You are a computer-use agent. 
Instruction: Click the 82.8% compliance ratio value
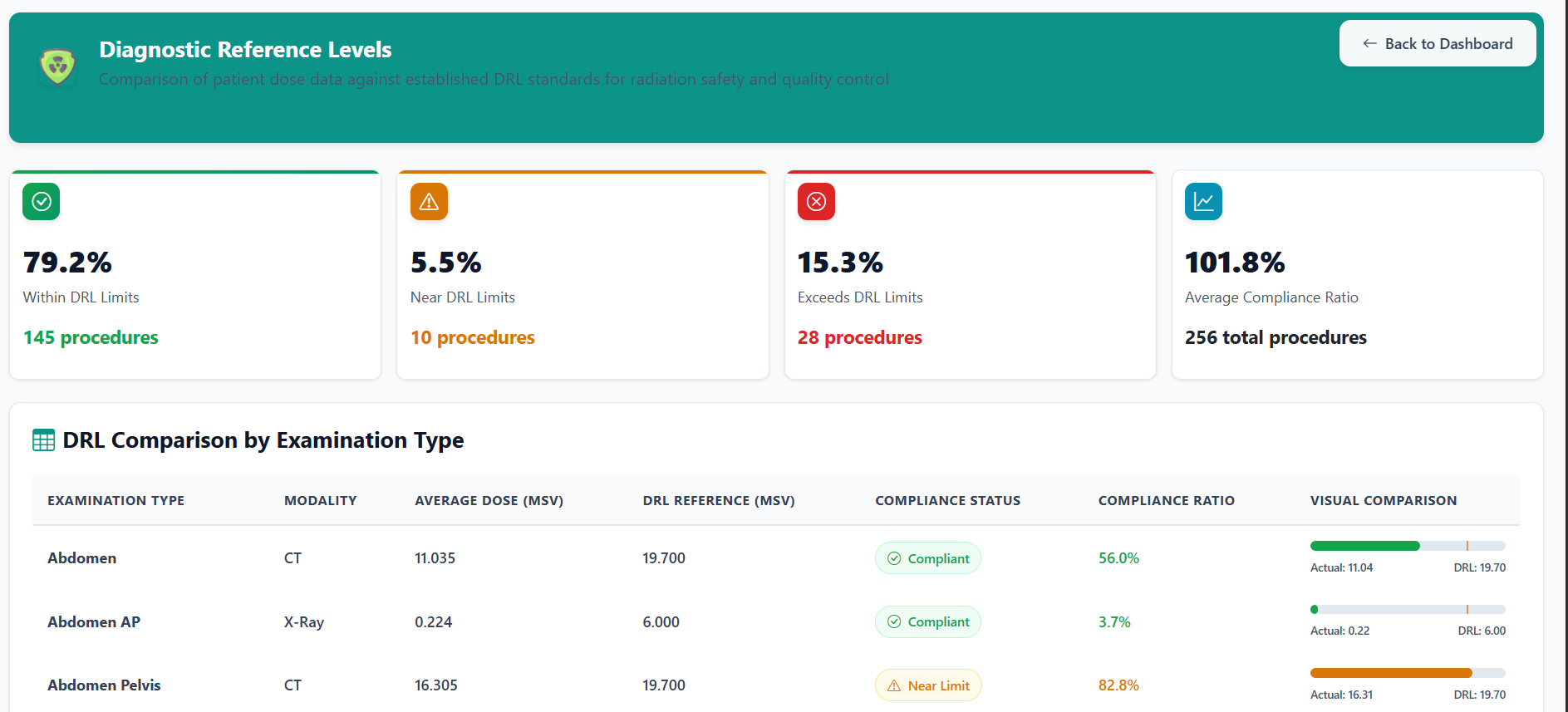pos(1118,685)
